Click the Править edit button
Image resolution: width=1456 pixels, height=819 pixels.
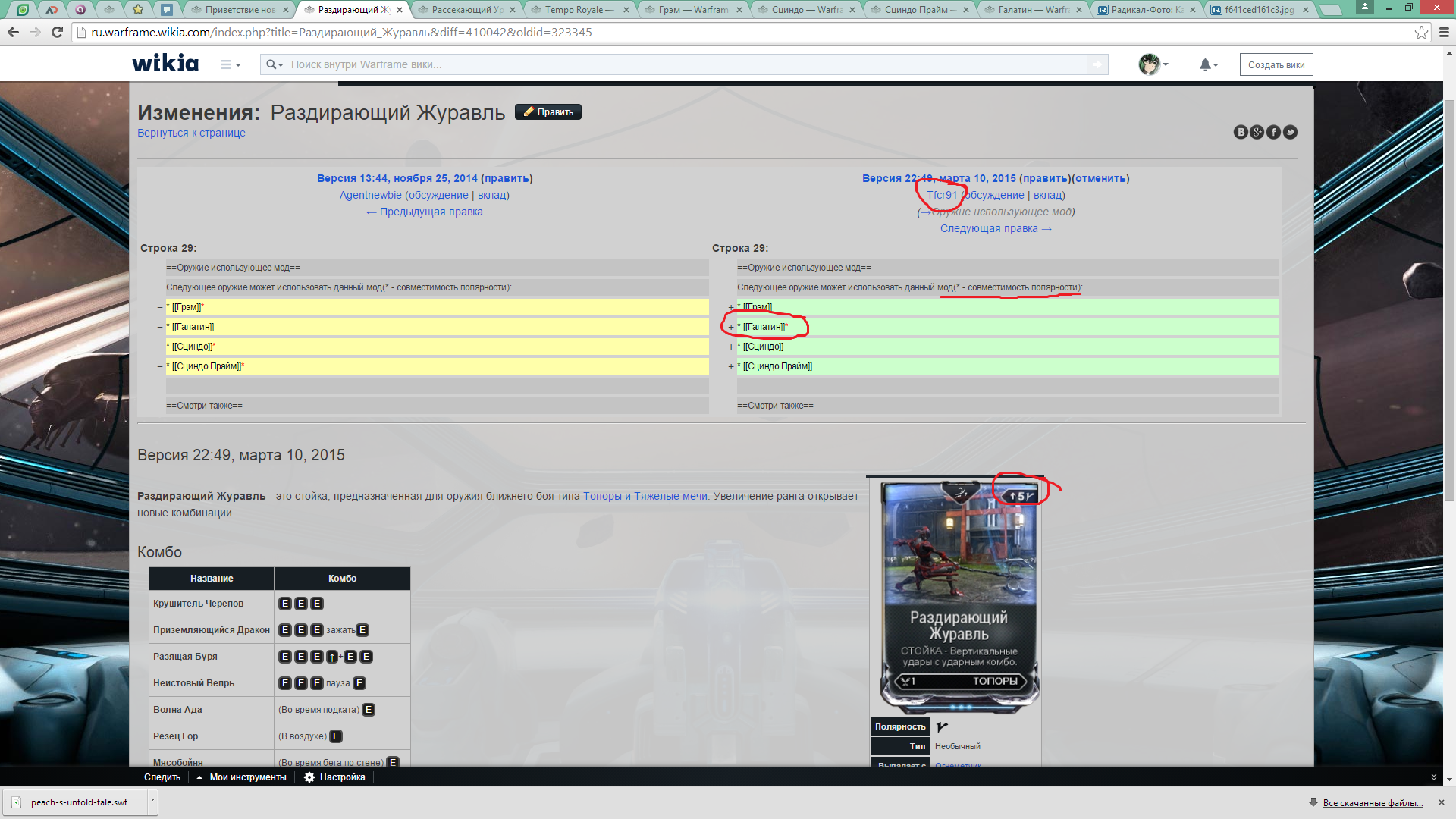pyautogui.click(x=548, y=111)
